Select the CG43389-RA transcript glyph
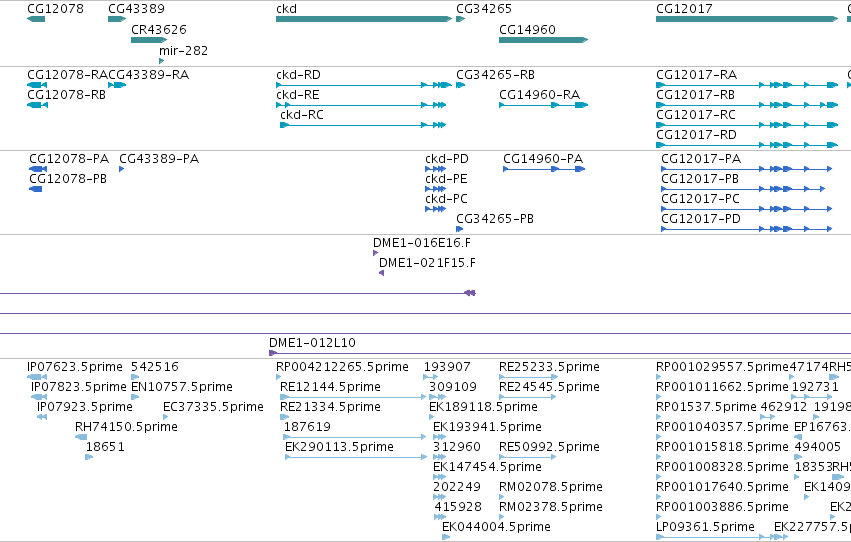 click(x=117, y=85)
